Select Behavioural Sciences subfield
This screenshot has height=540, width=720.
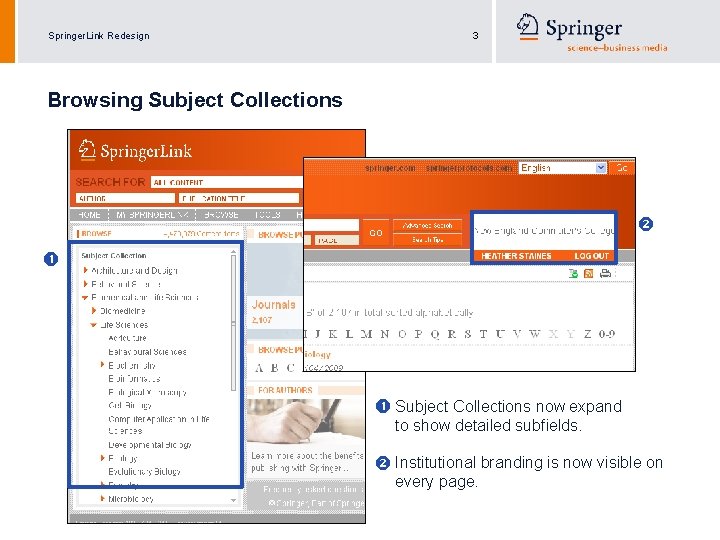point(147,352)
